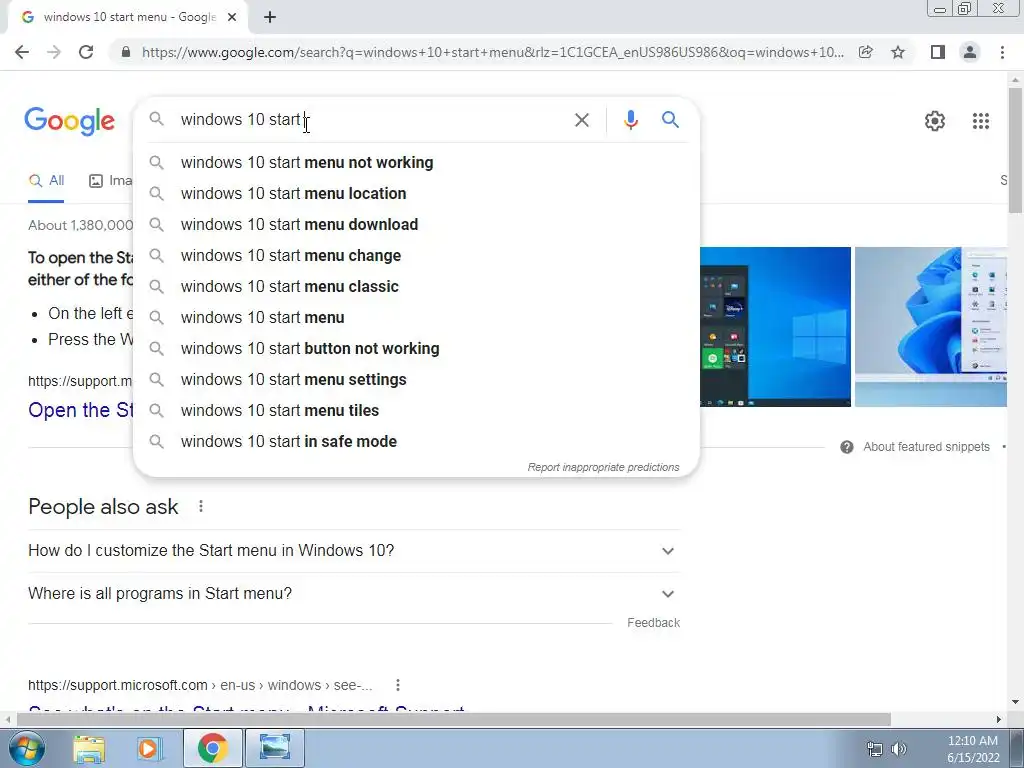Launch Windows Media Player from taskbar
Image resolution: width=1024 pixels, height=768 pixels.
149,748
